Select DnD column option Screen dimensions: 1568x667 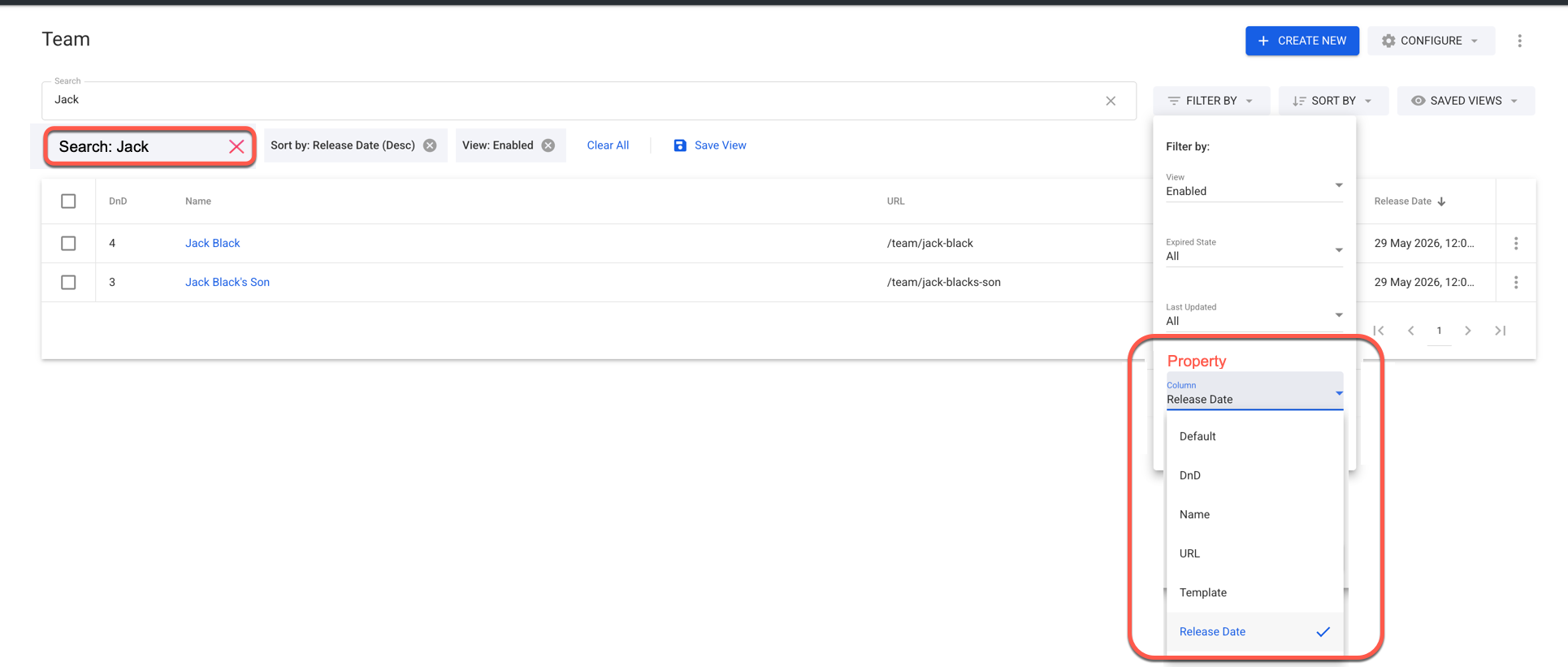click(1254, 475)
